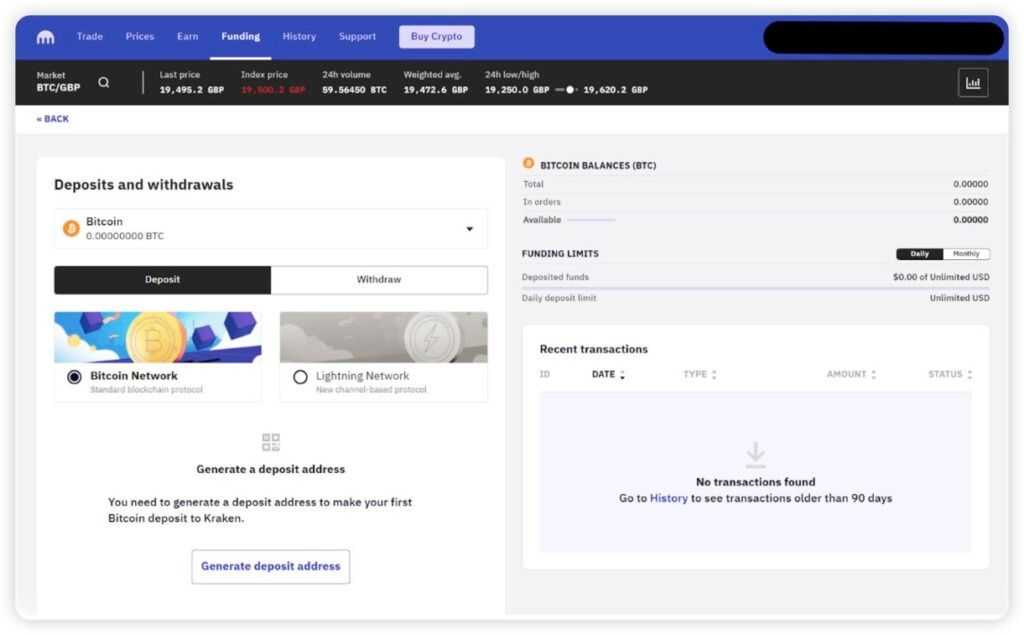Go back via the BACK link

(x=52, y=119)
